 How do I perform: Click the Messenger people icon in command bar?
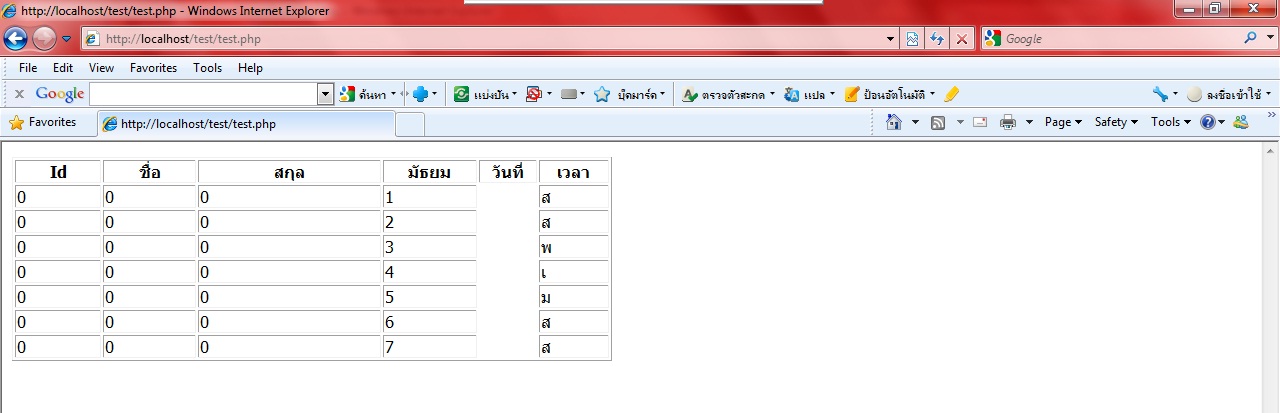coord(1241,122)
